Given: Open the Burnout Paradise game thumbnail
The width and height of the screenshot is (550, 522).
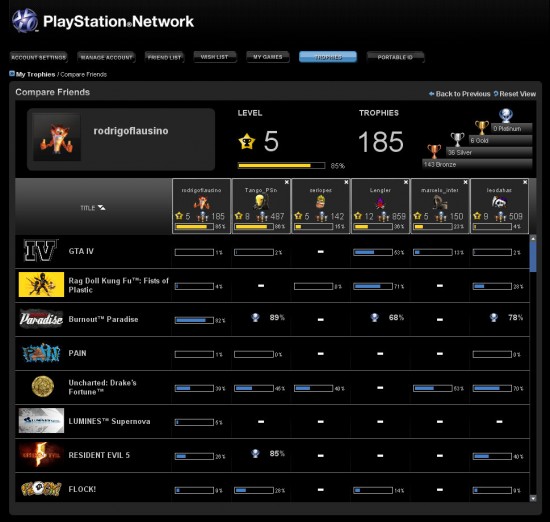Looking at the screenshot, I should 41,319.
